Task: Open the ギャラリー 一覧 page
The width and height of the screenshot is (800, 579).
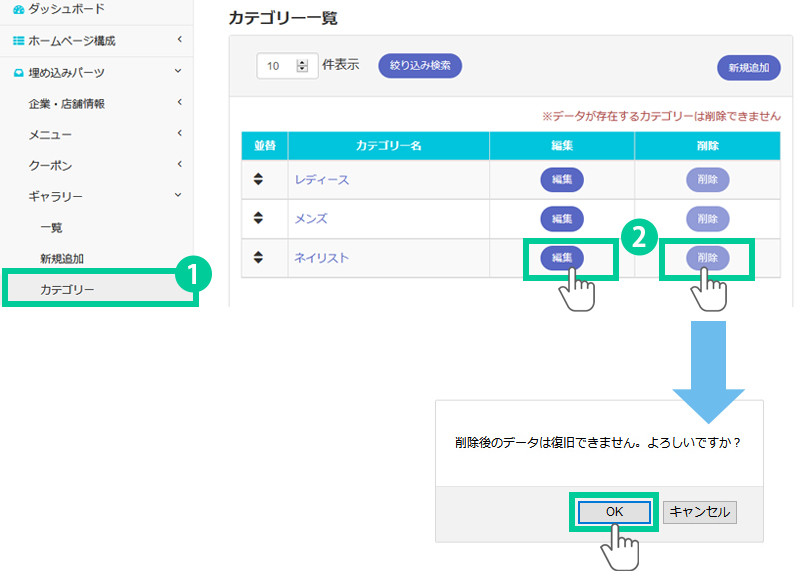Action: point(51,227)
